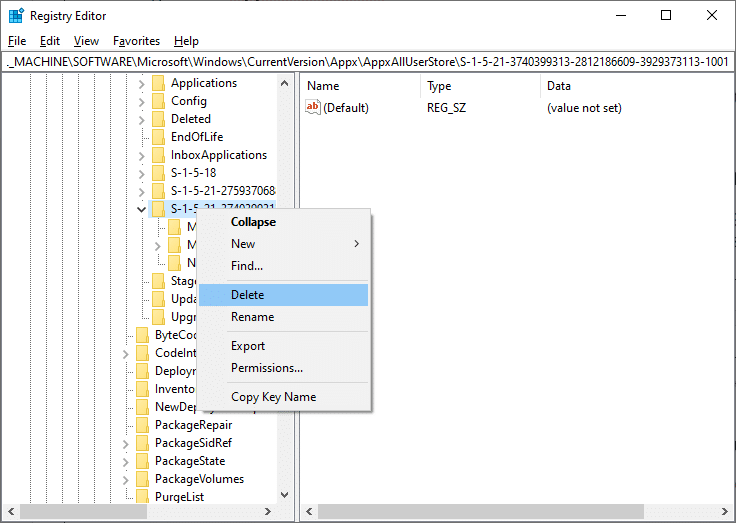The height and width of the screenshot is (523, 736).
Task: Collapse the selected S-1-5-21-374039931 key arrow
Action: (x=141, y=209)
